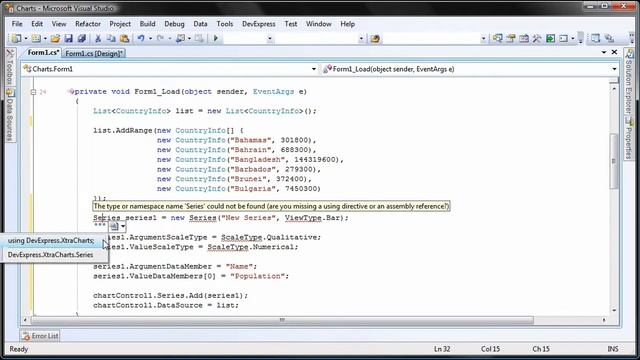640x360 pixels.
Task: Click the "Population" string literal
Action: pyautogui.click(x=258, y=276)
